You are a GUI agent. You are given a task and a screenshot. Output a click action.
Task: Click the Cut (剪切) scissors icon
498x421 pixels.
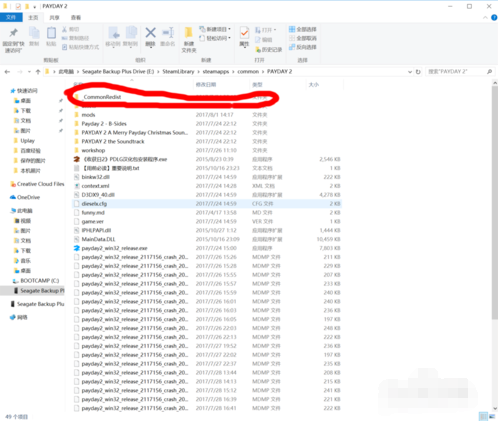click(71, 29)
